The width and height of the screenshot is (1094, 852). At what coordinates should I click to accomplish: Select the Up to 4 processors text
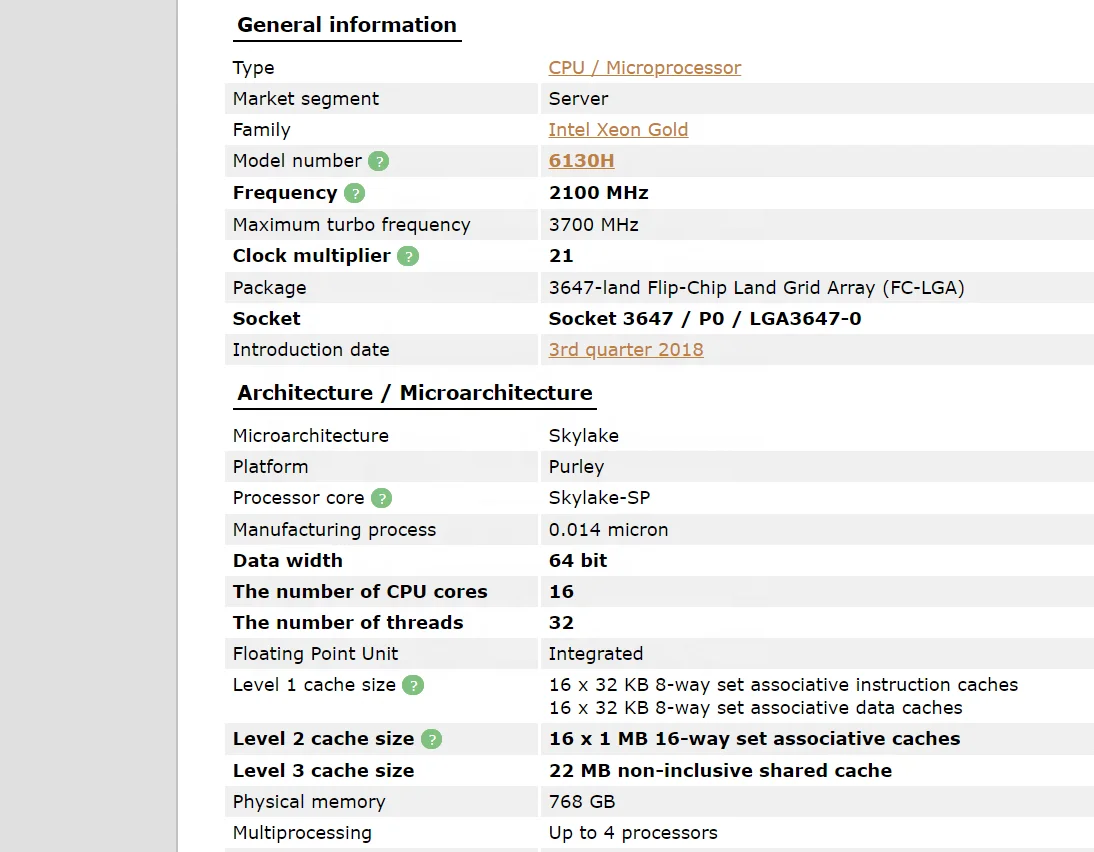[x=633, y=833]
